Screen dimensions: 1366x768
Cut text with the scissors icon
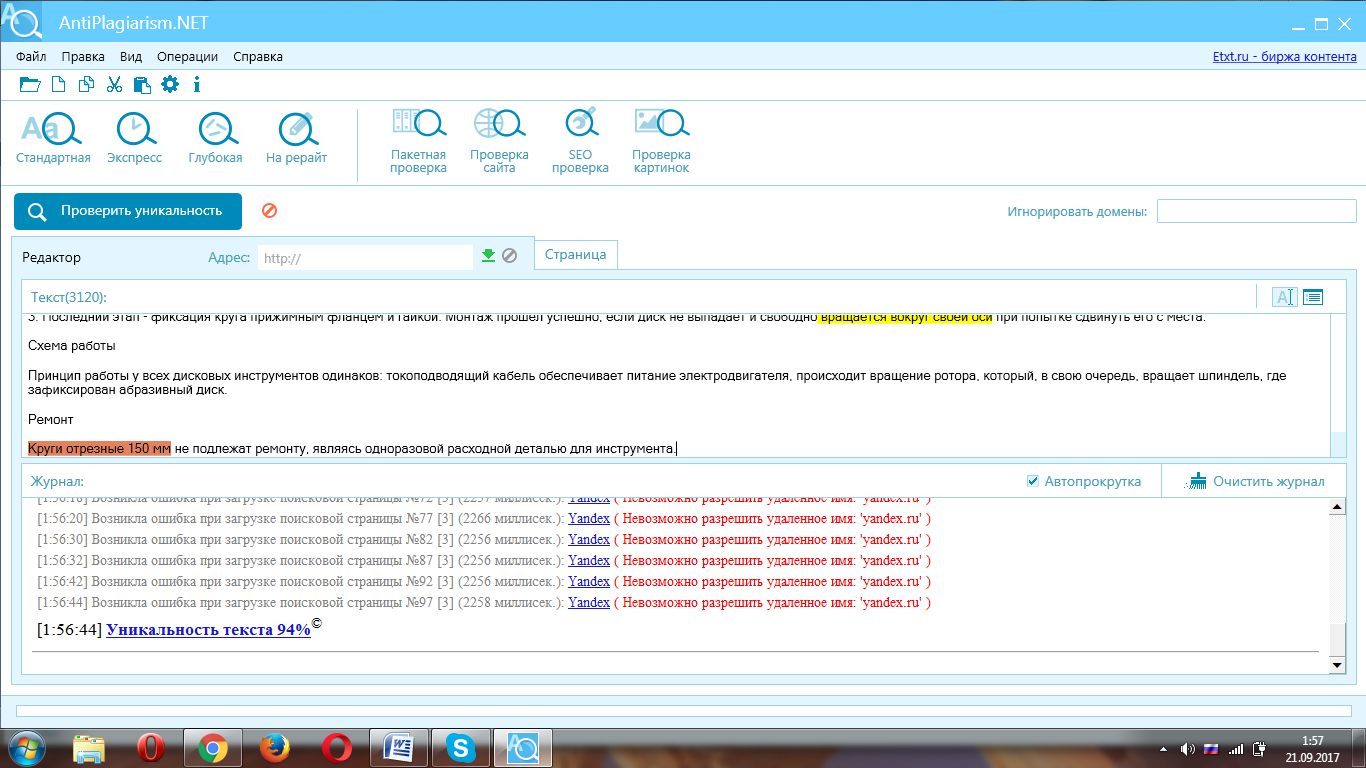coord(114,85)
